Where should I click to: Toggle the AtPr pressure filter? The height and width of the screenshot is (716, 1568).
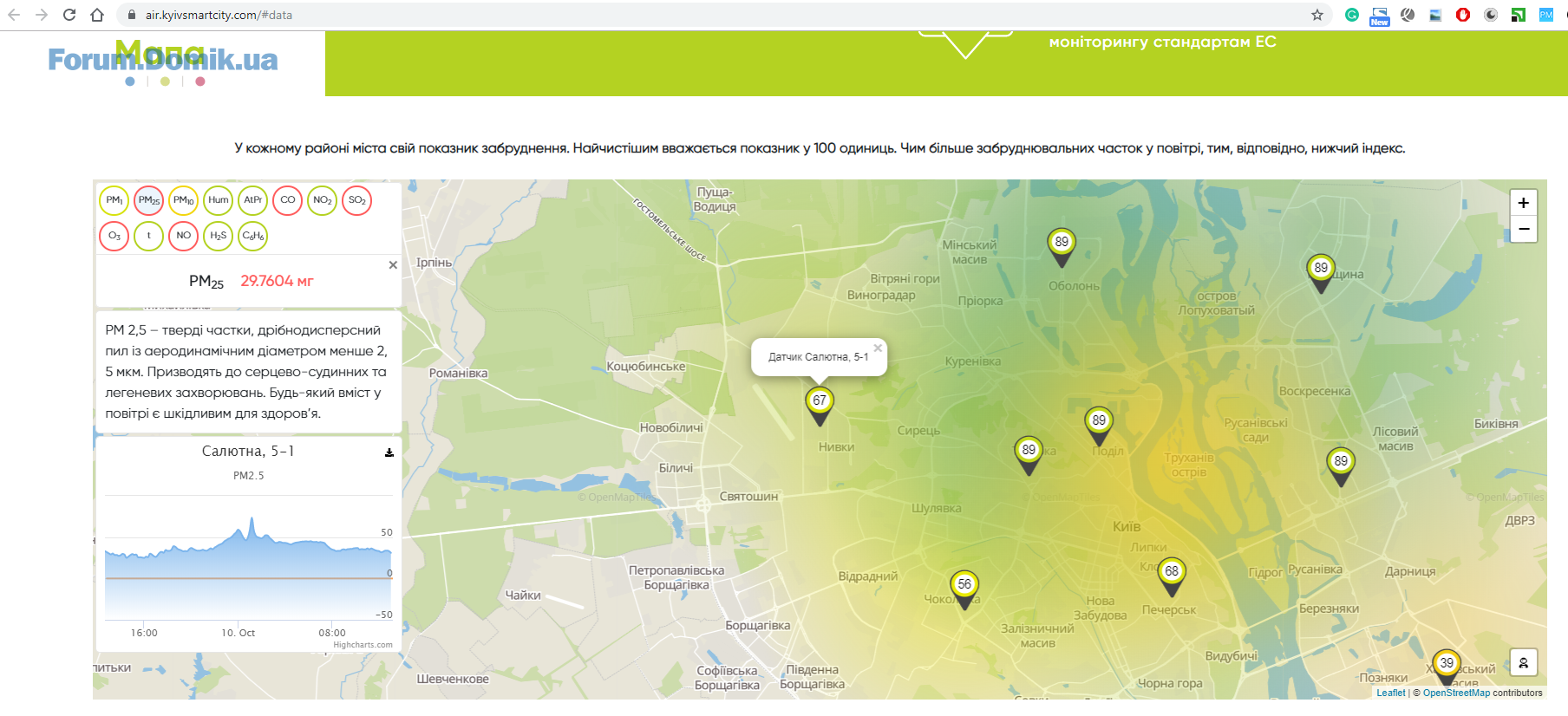coord(252,200)
